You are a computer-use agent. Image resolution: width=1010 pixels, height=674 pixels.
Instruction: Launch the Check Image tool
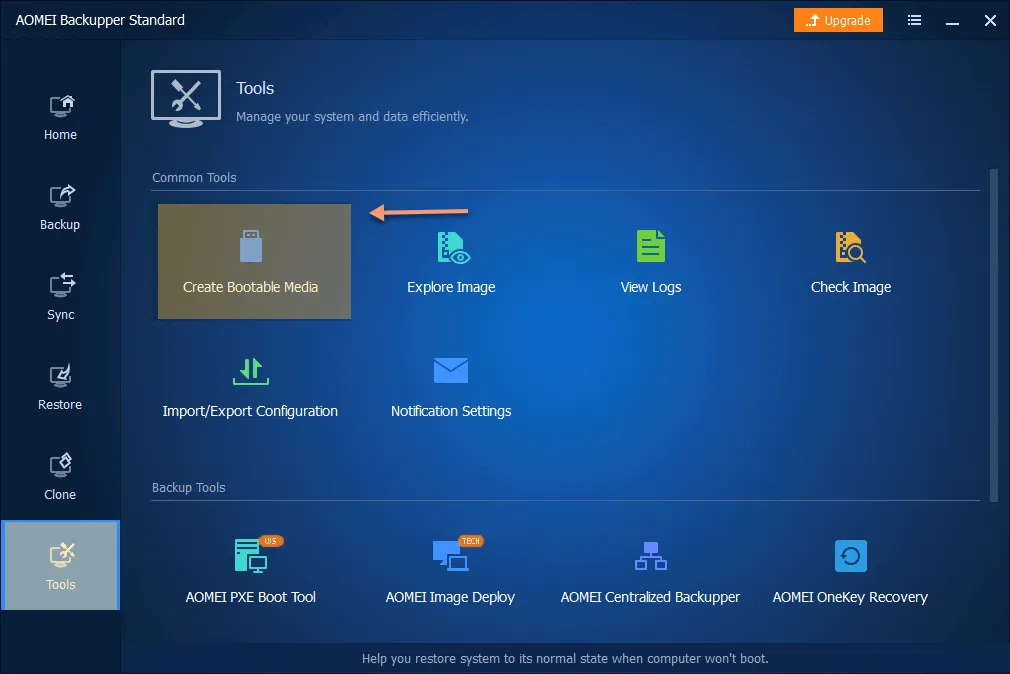click(x=851, y=261)
